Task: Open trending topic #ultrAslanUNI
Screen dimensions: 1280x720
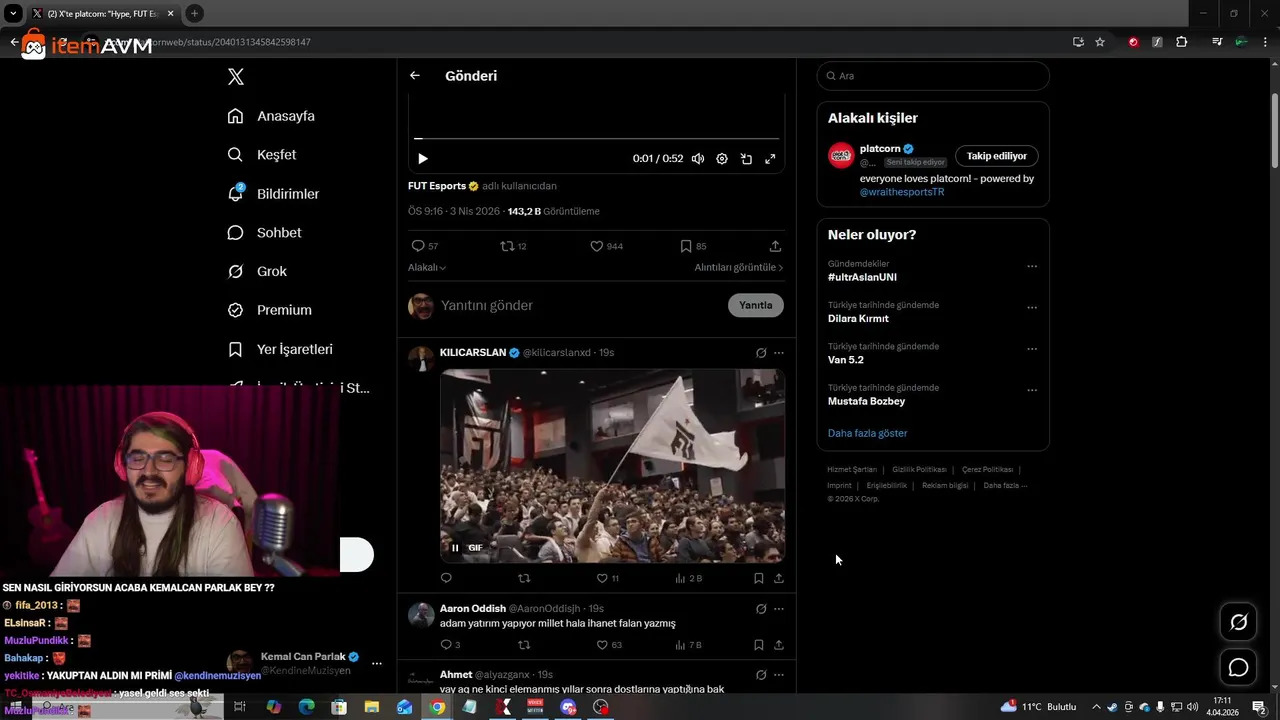Action: point(862,278)
